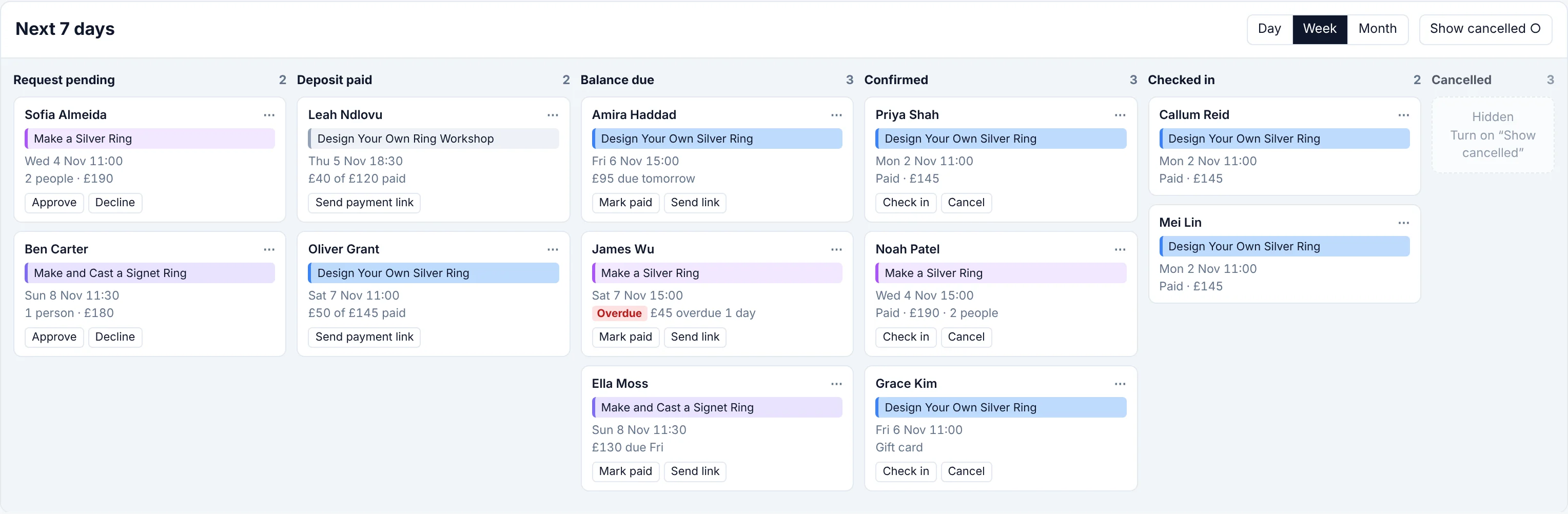Open more options on Sofia Almeida card
Image resolution: width=1568 pixels, height=514 pixels.
pyautogui.click(x=269, y=115)
